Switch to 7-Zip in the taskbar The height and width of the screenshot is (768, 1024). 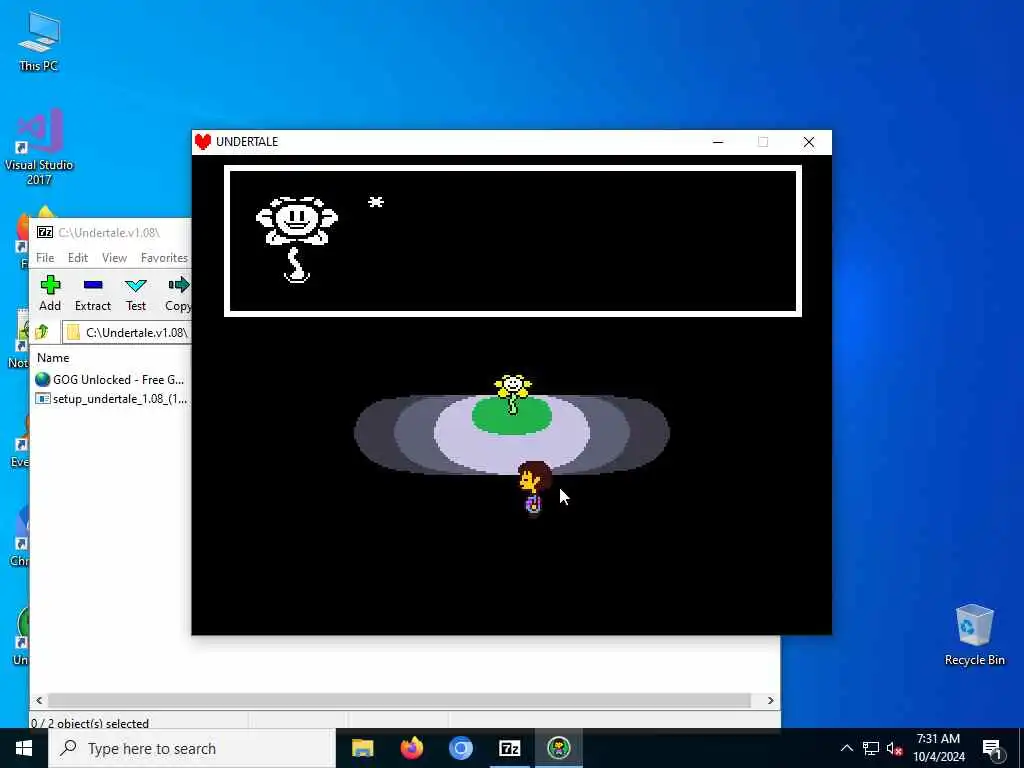click(509, 748)
